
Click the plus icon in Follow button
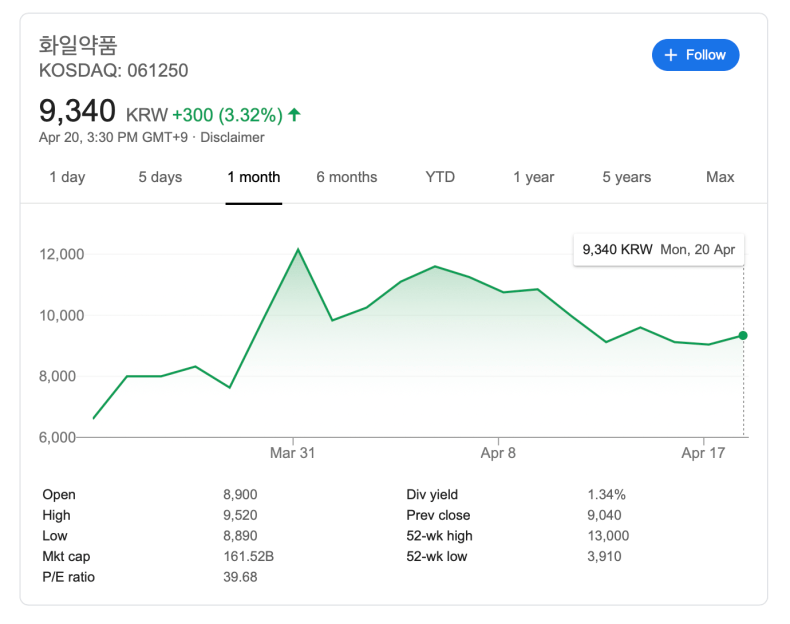(671, 55)
